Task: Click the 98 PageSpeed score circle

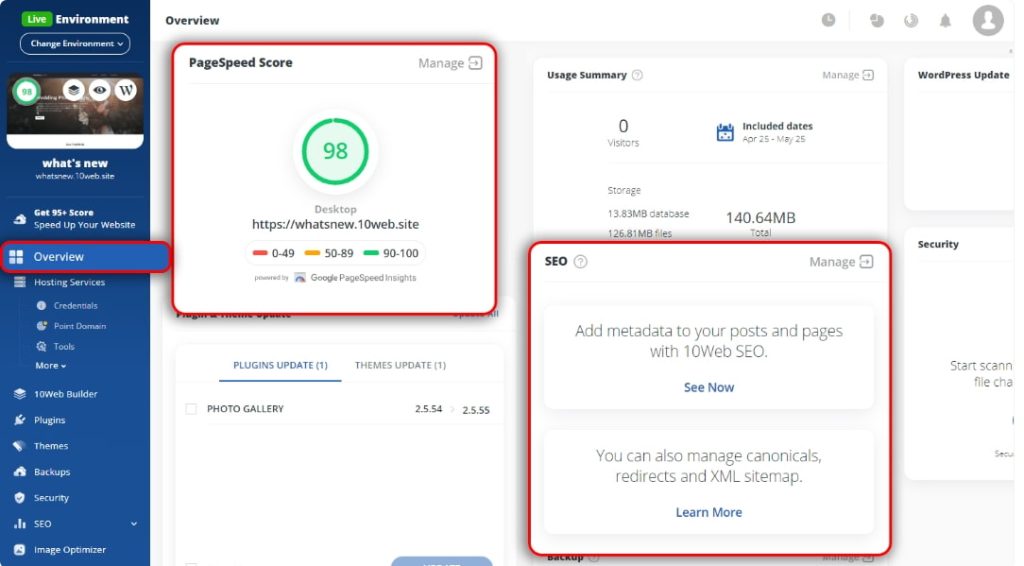Action: coord(335,151)
